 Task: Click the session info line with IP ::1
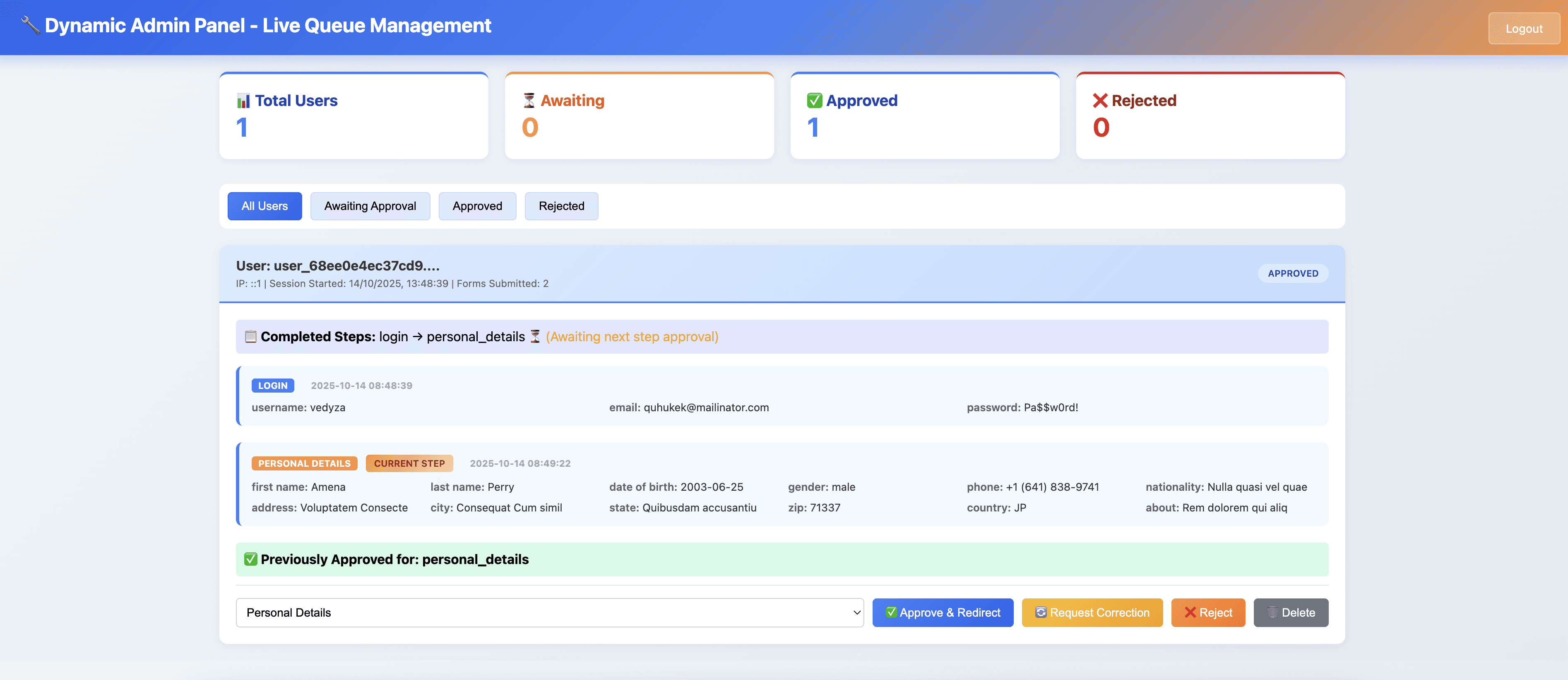click(392, 284)
